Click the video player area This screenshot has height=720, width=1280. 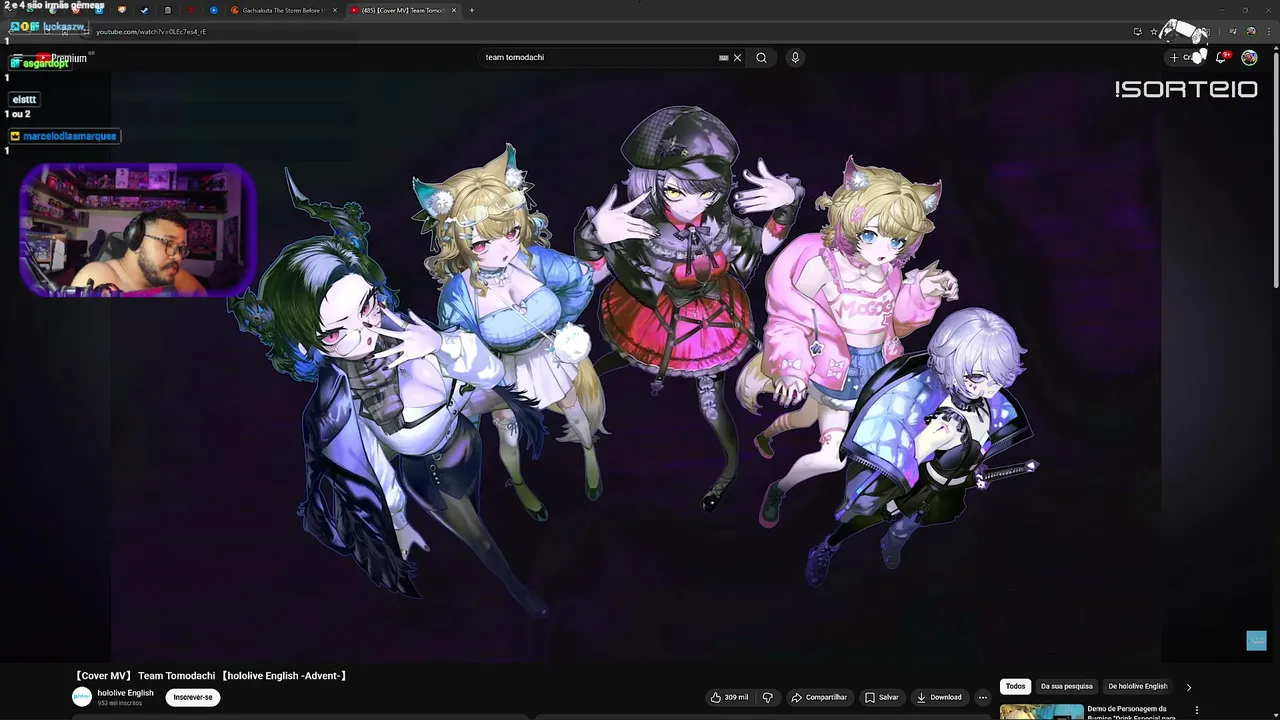(x=636, y=366)
